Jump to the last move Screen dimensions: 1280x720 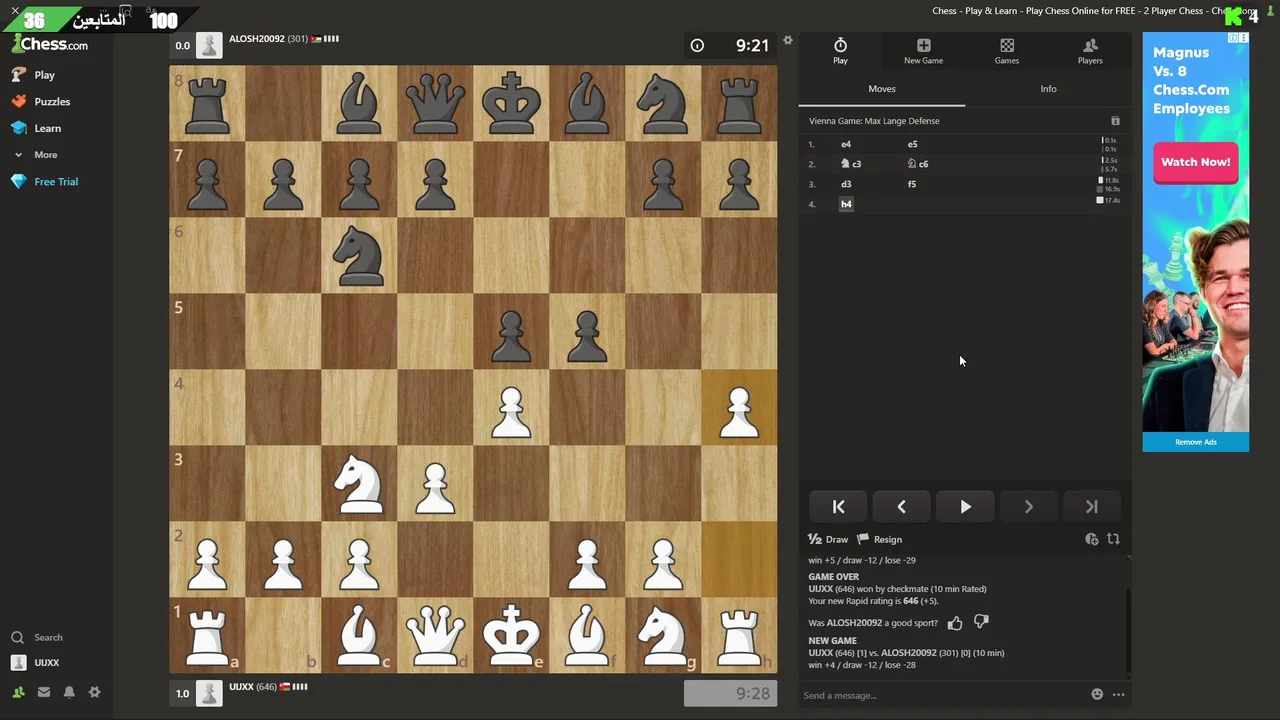(x=1091, y=507)
